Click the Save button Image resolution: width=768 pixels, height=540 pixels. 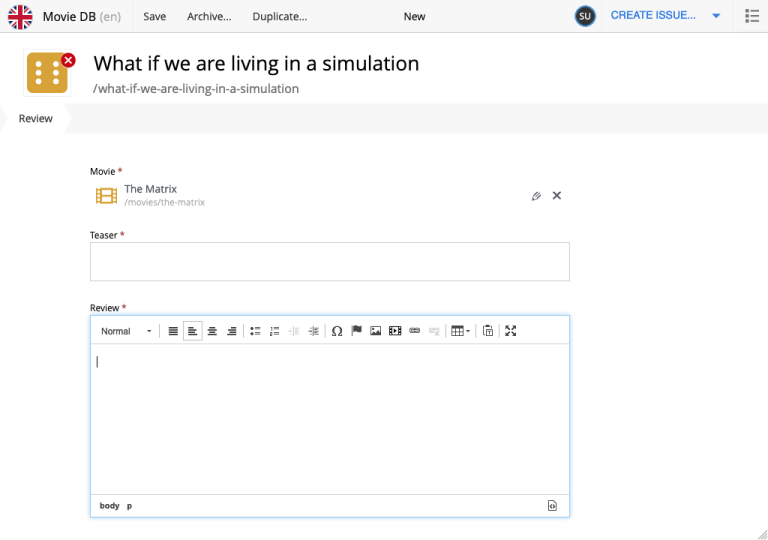(155, 16)
